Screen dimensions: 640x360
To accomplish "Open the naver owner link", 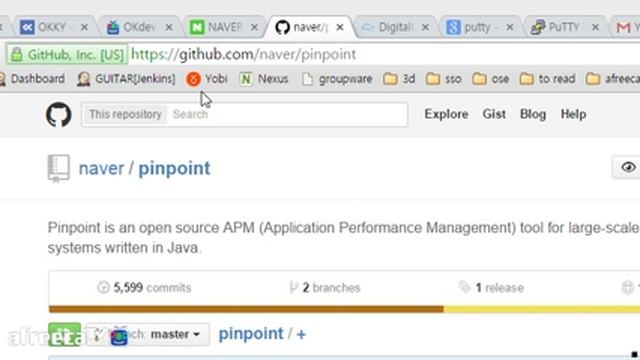I will (101, 168).
